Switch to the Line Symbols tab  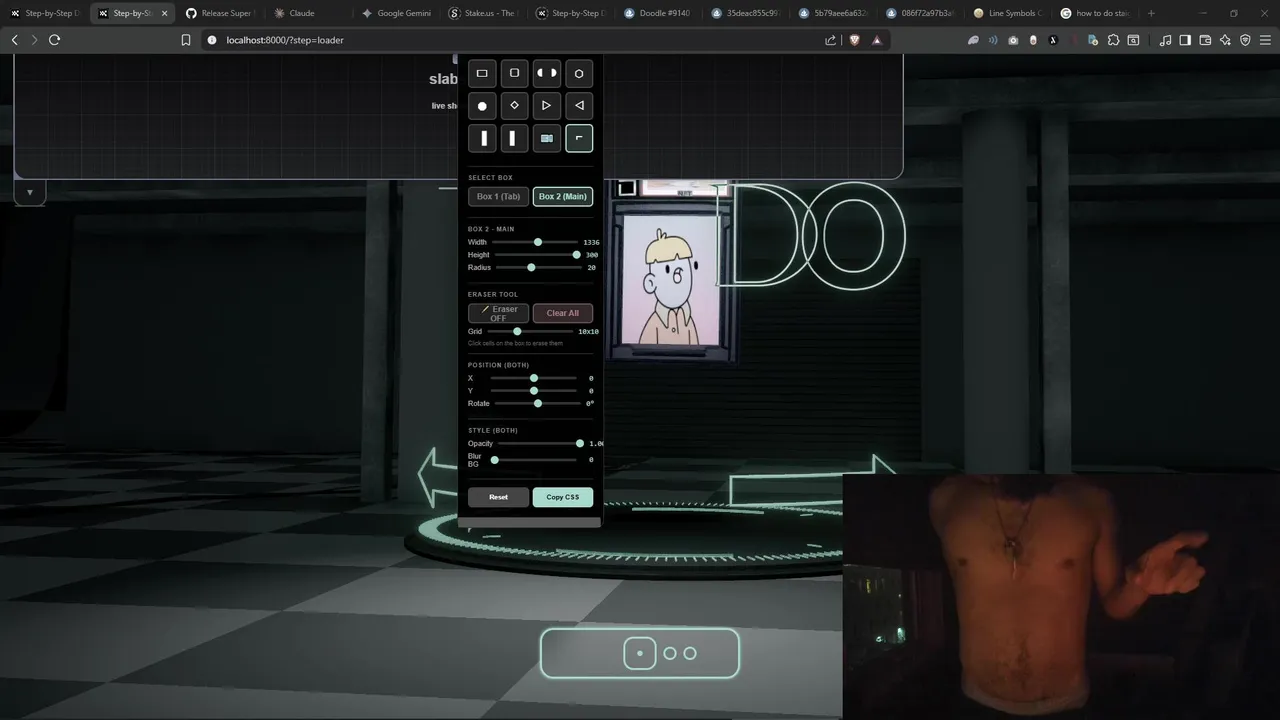pos(1010,13)
